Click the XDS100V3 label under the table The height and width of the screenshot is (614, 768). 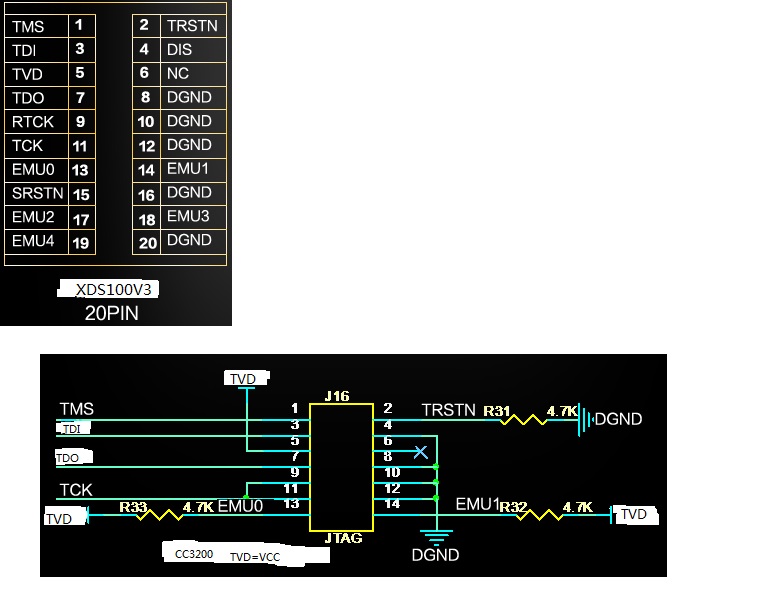coord(113,290)
